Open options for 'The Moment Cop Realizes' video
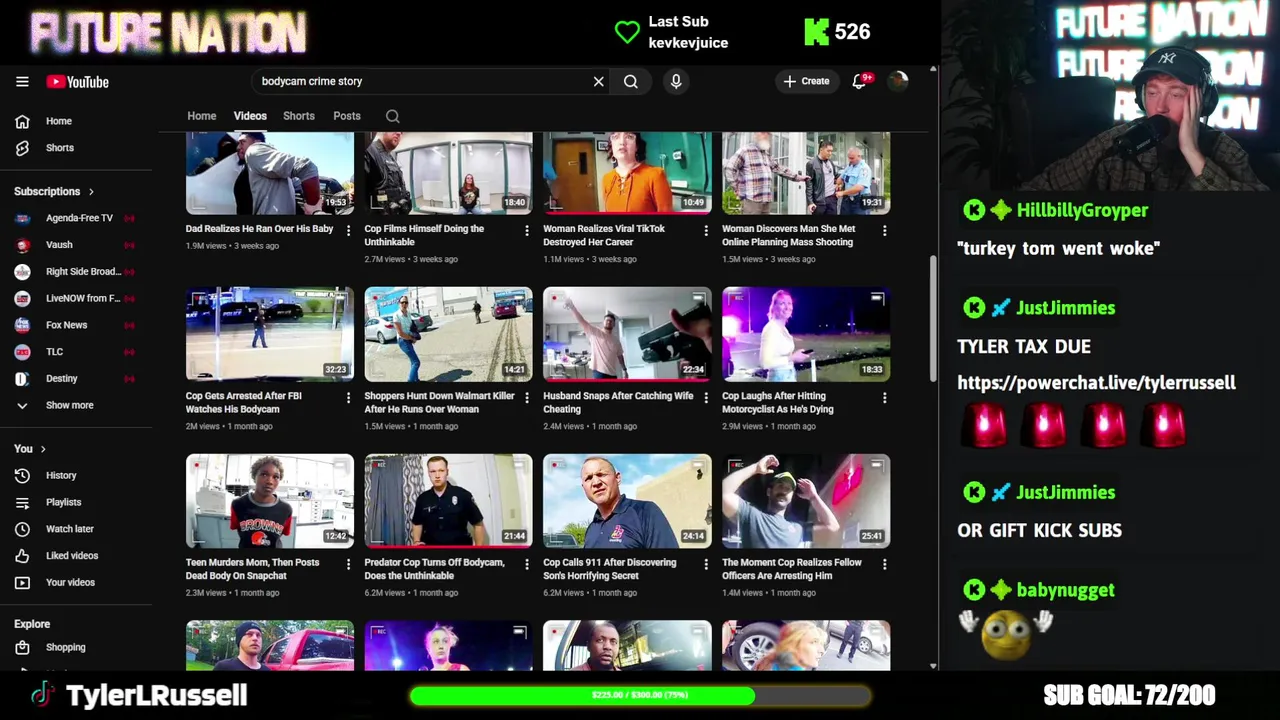Image resolution: width=1280 pixels, height=720 pixels. (x=884, y=565)
